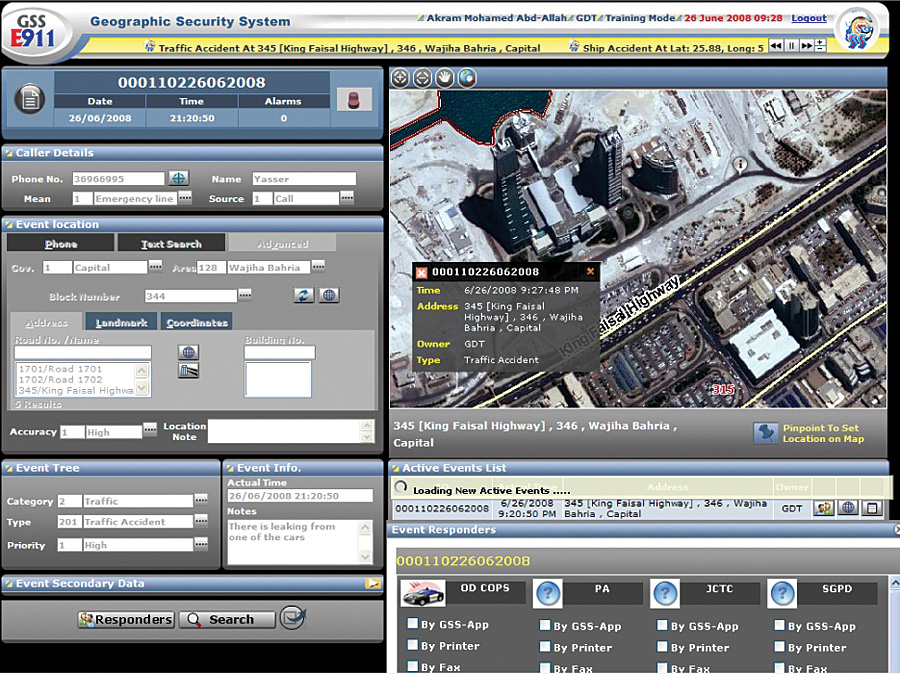Select the Landmark sub-tab
This screenshot has width=900, height=674.
coord(122,322)
